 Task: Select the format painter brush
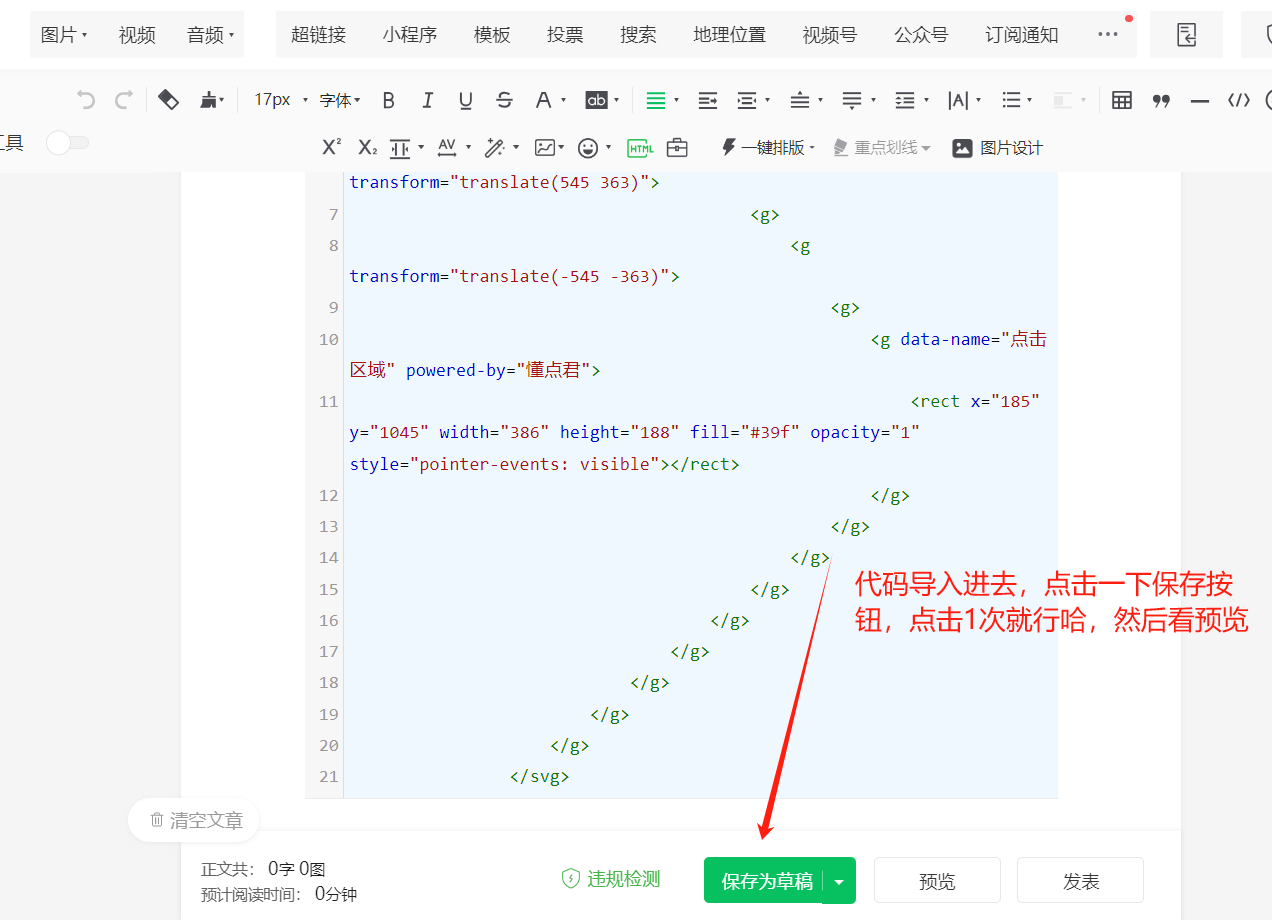tap(208, 100)
